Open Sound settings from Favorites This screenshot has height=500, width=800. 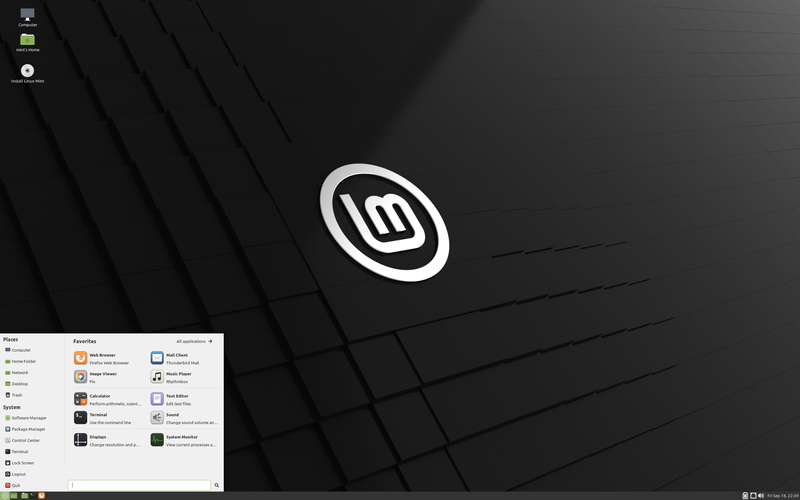[184, 418]
